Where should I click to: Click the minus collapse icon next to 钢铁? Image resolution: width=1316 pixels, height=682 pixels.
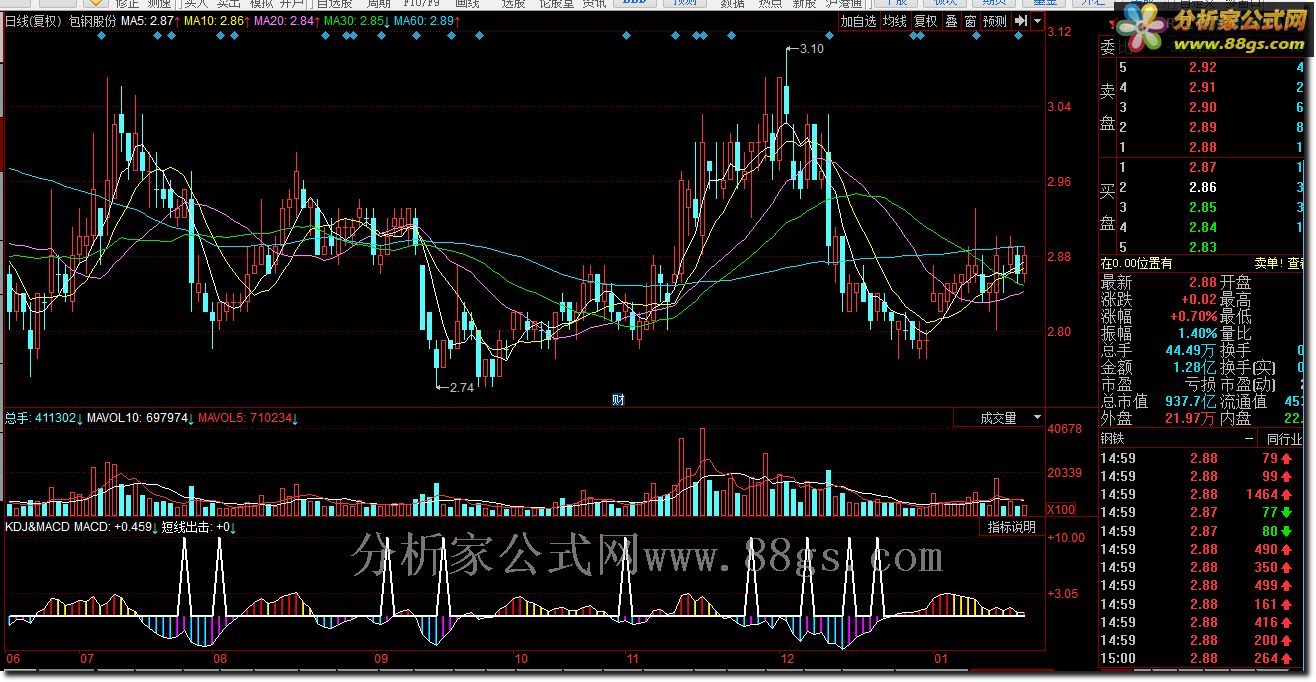tap(1248, 439)
